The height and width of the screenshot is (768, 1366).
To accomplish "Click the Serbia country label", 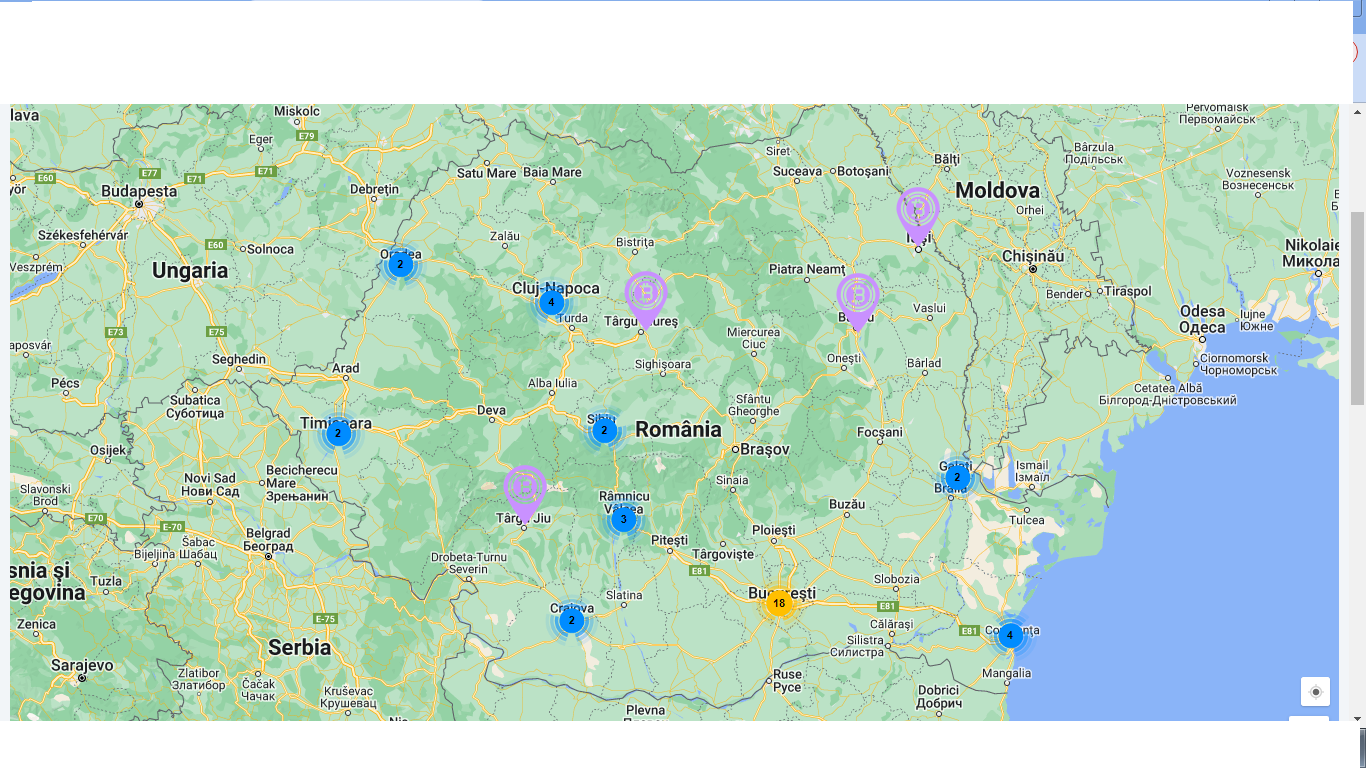I will (299, 647).
